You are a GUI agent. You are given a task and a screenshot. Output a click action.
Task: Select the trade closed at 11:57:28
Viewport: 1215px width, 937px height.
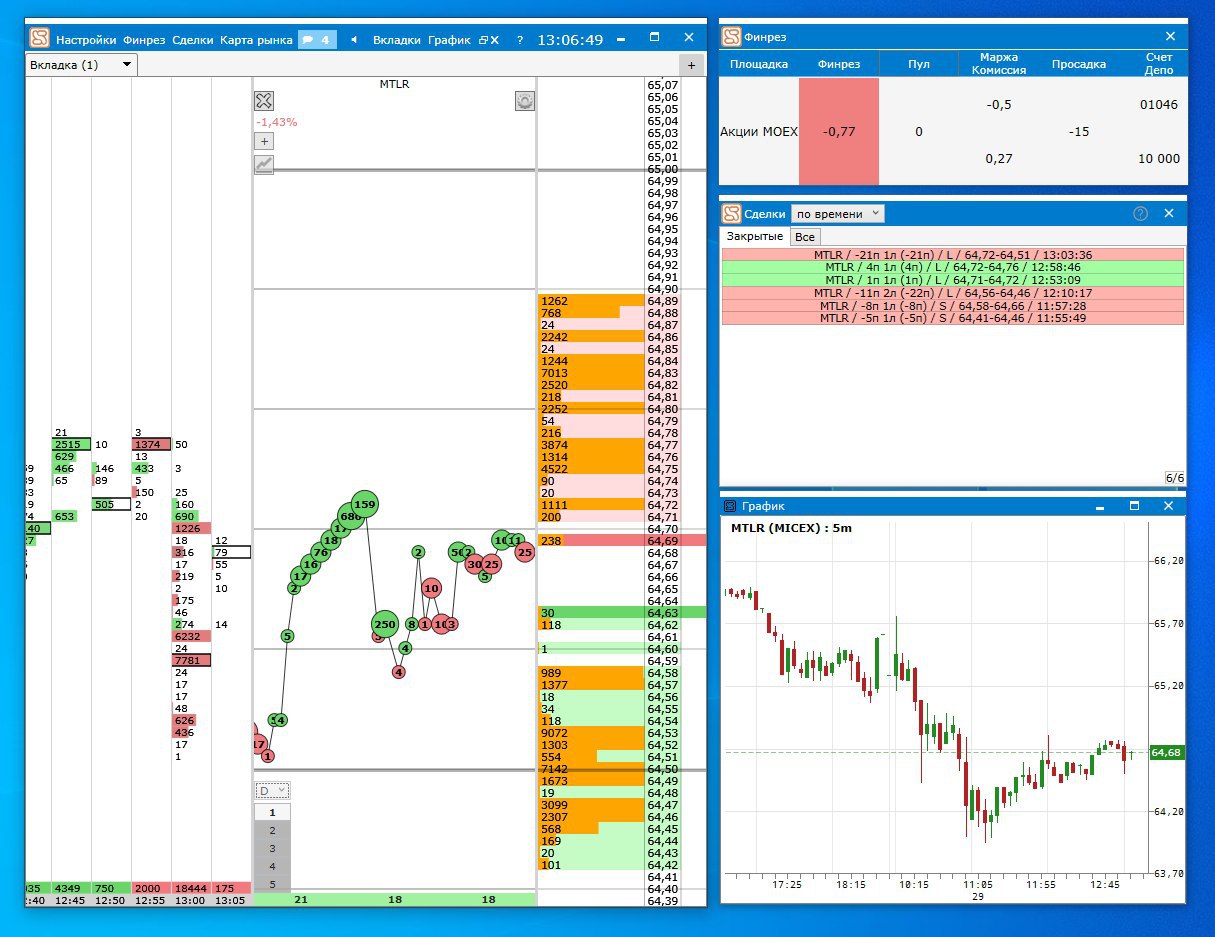952,305
